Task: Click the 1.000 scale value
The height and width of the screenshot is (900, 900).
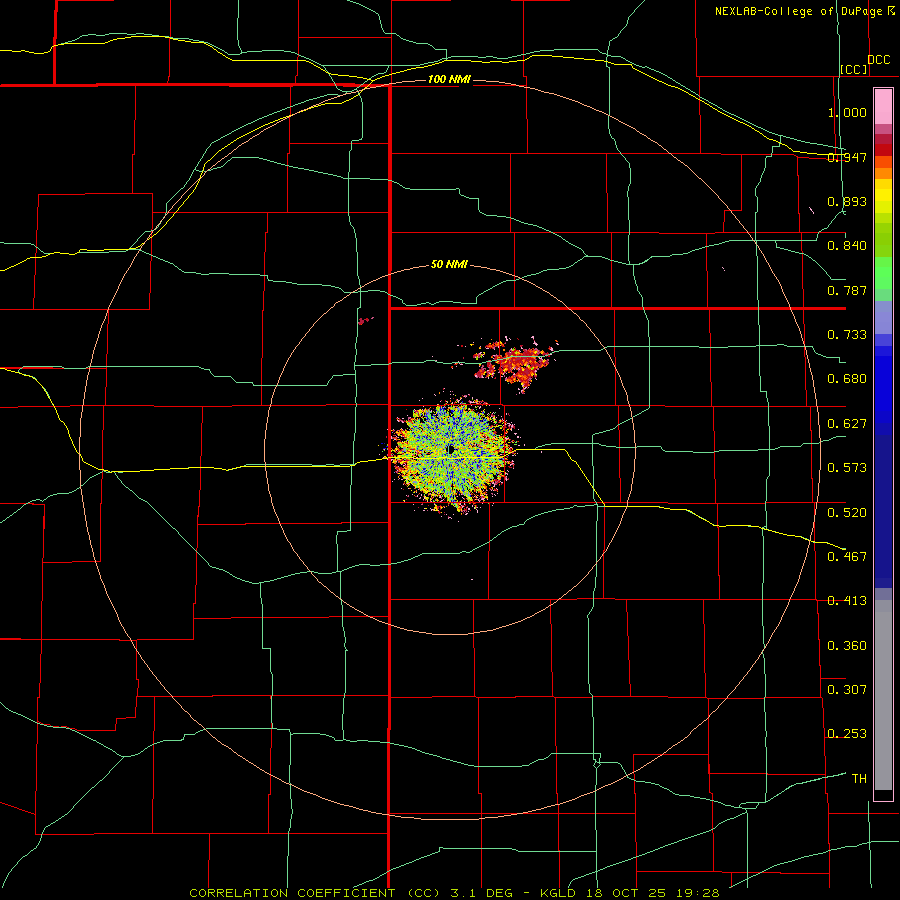Action: (x=847, y=112)
